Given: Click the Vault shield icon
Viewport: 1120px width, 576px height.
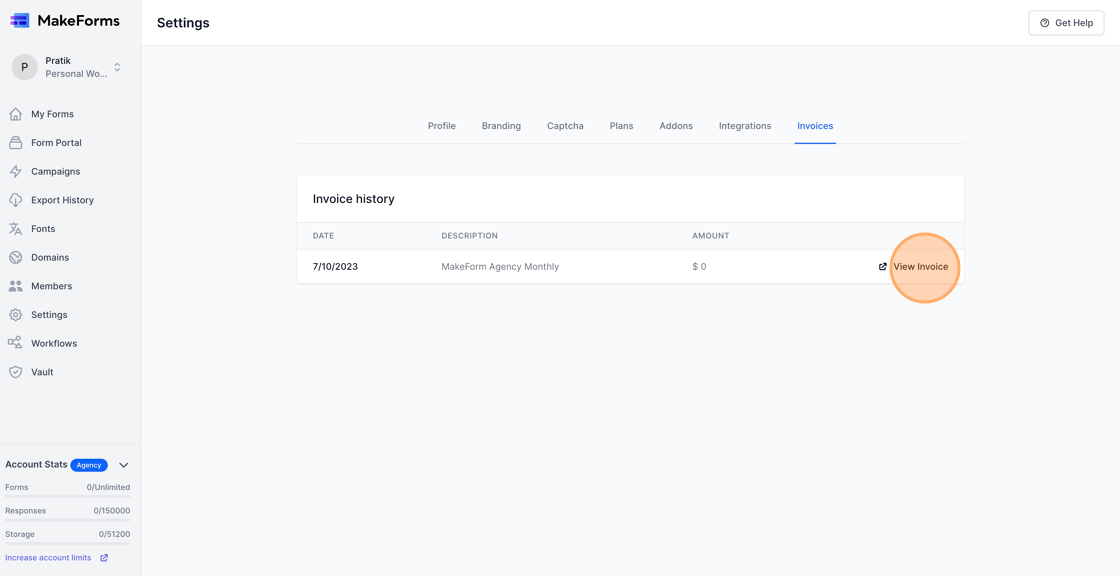Looking at the screenshot, I should pyautogui.click(x=15, y=372).
